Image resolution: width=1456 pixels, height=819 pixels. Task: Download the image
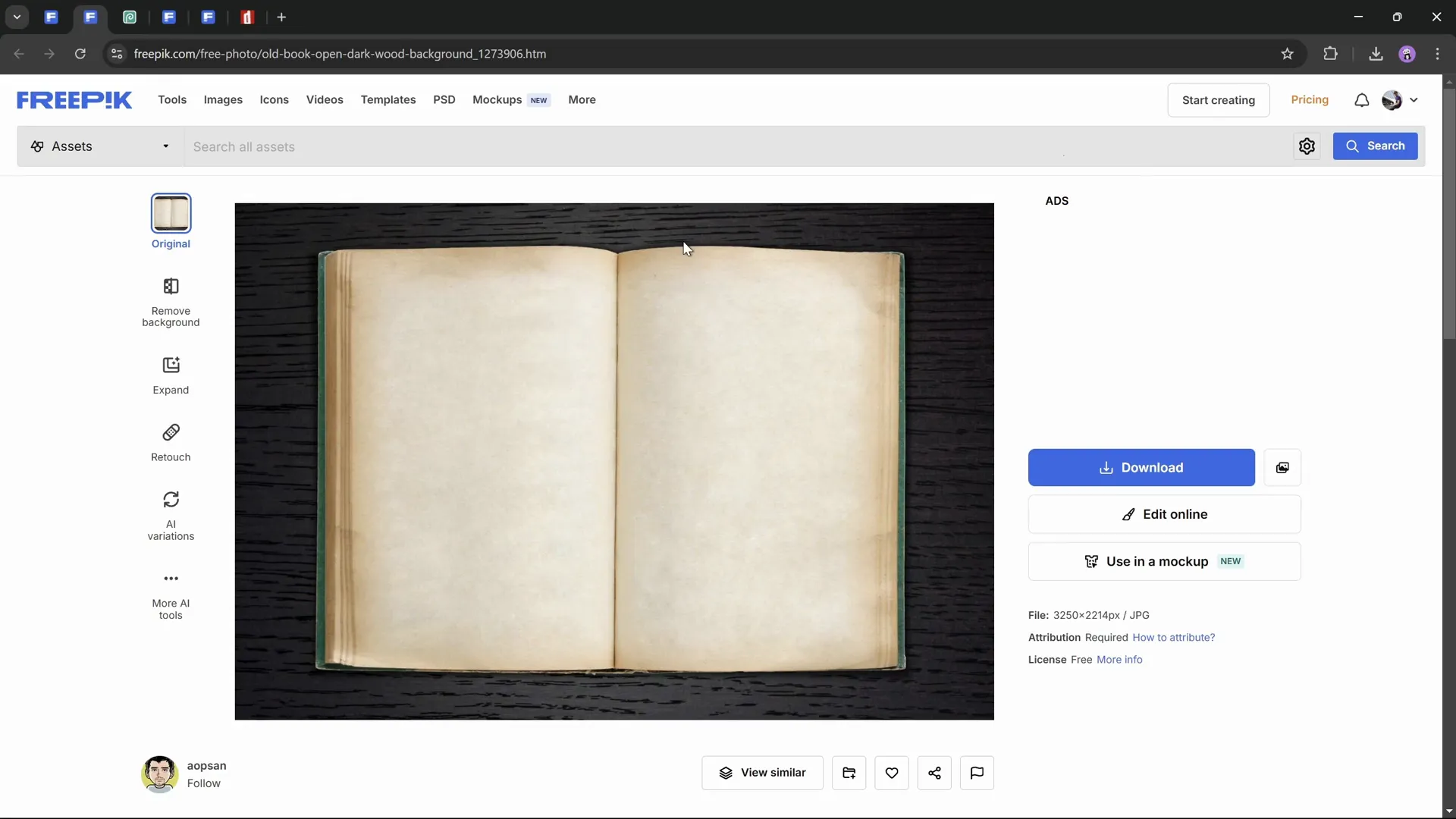tap(1141, 467)
